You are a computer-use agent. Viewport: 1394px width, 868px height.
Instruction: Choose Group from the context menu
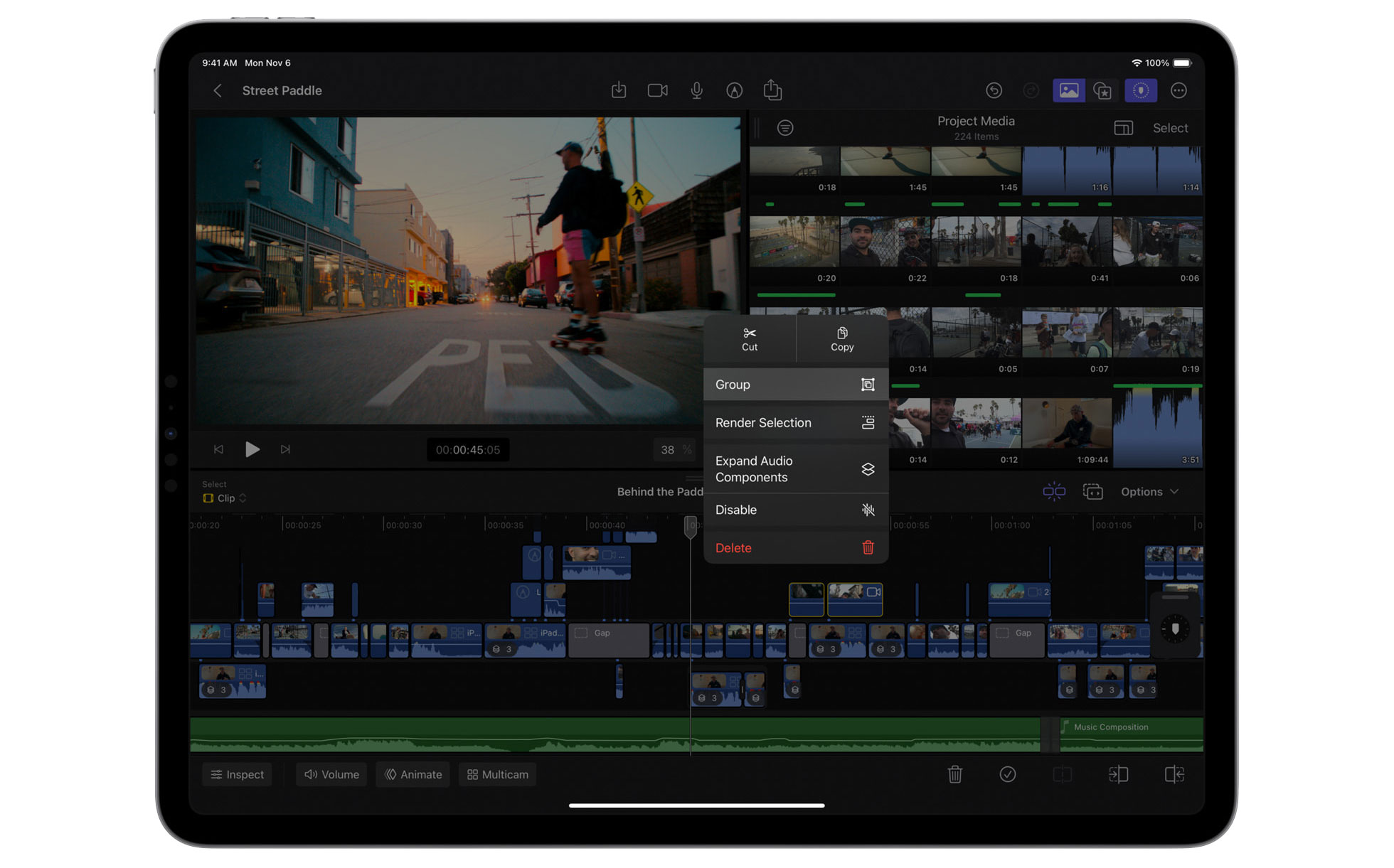coord(796,385)
